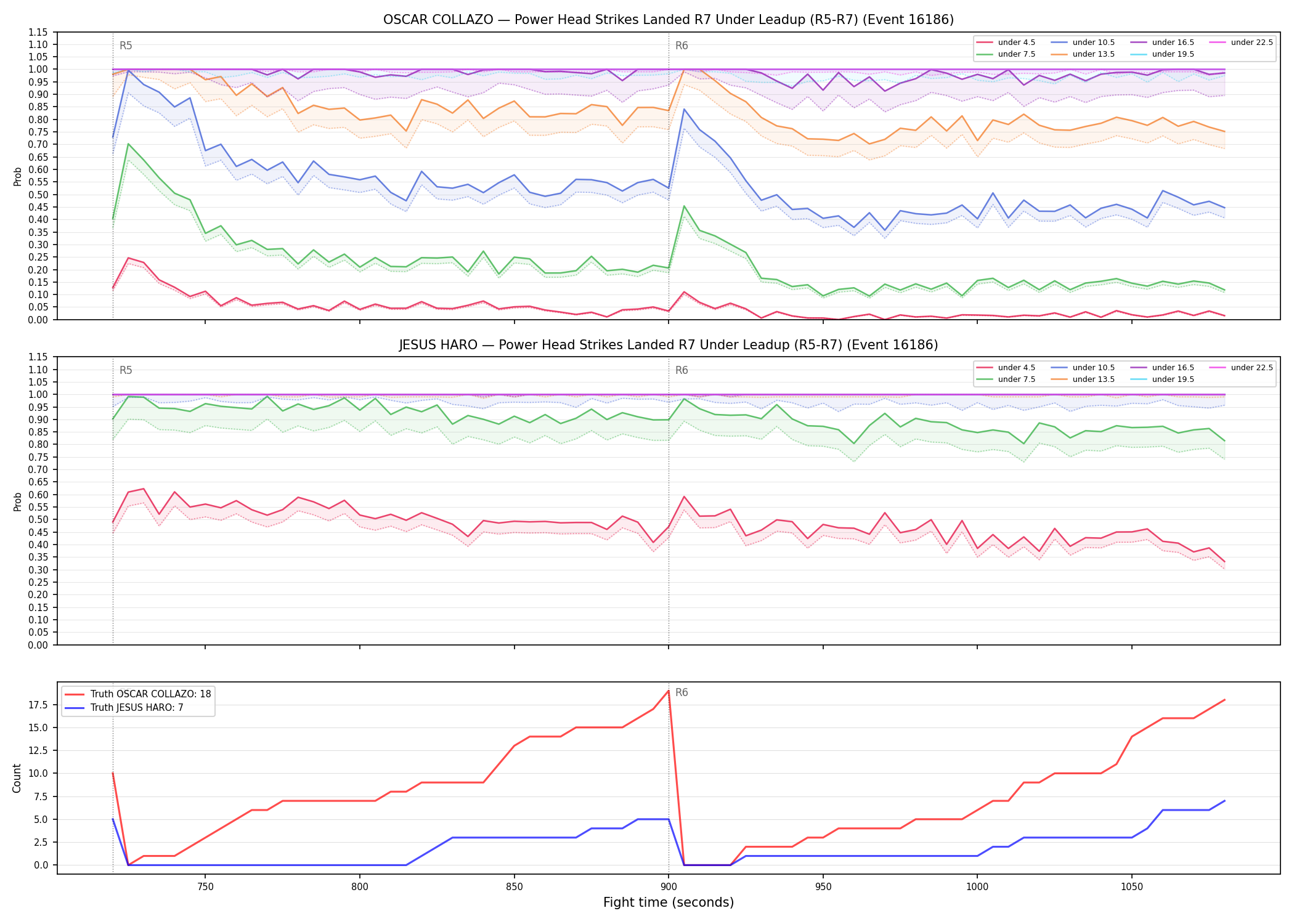This screenshot has height=924, width=1294.
Task: Click the 900 x-axis tick label
Action: click(x=669, y=887)
